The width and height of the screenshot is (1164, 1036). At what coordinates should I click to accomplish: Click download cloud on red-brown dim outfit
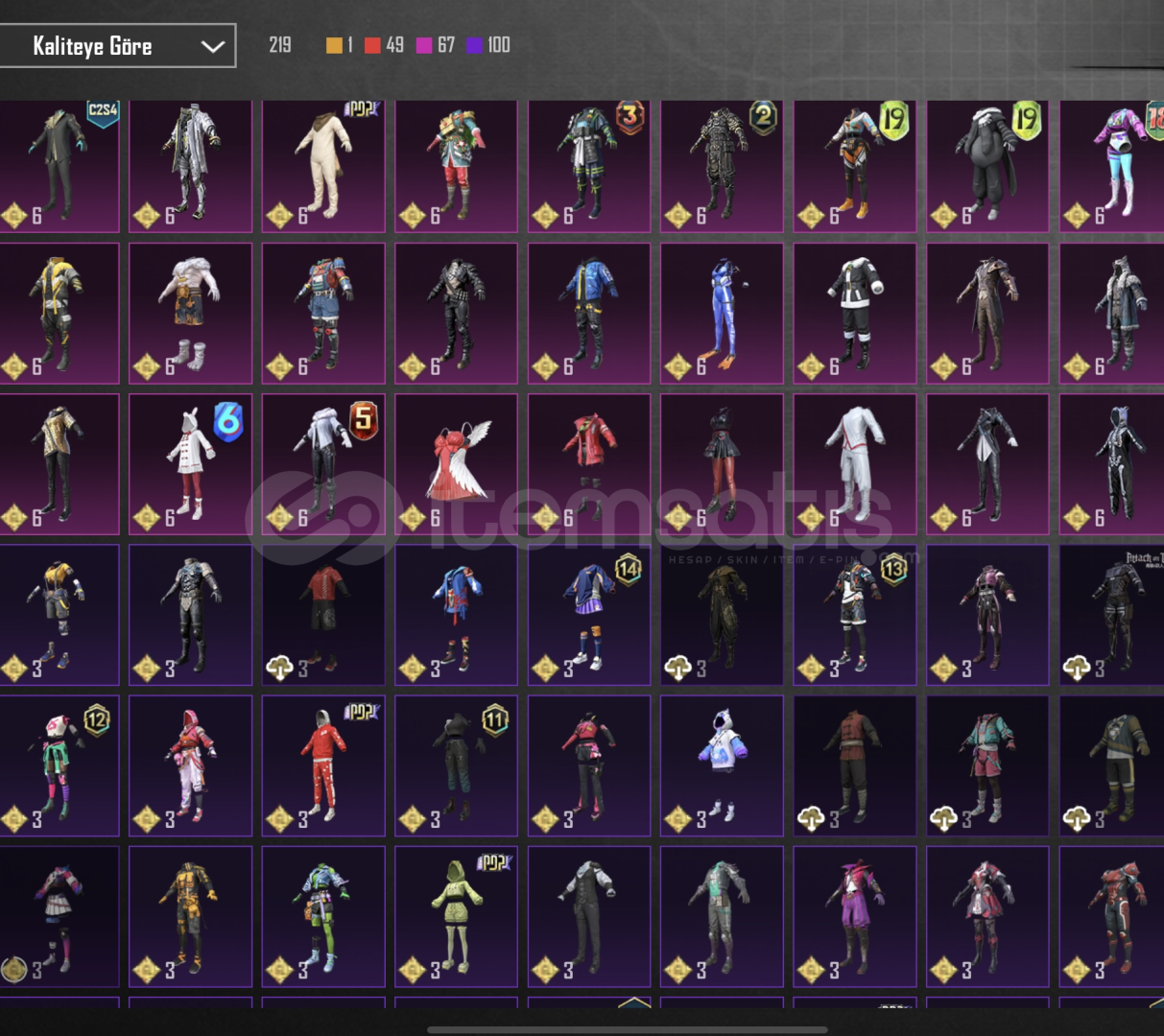[x=811, y=818]
